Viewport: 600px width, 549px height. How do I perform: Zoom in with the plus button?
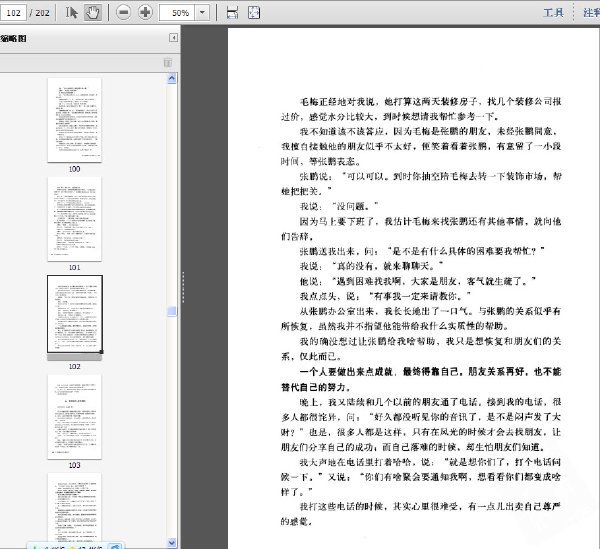click(x=145, y=13)
